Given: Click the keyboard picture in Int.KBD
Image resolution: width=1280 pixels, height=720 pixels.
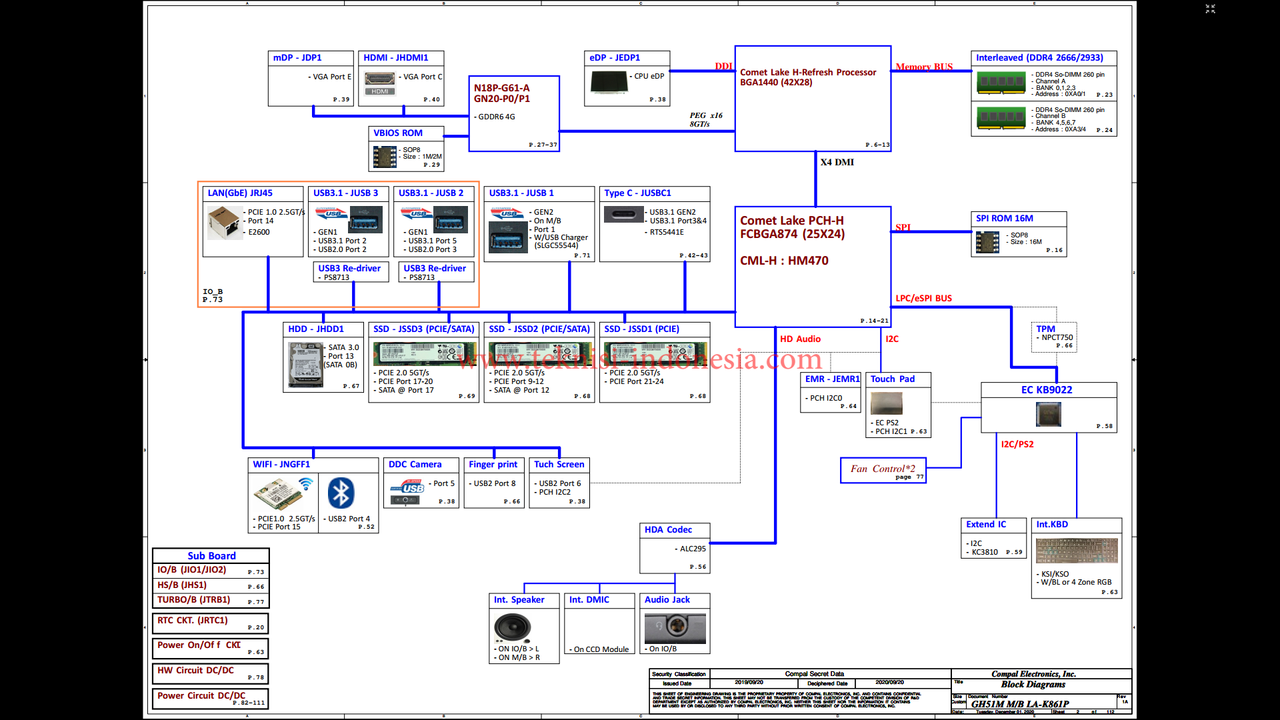Looking at the screenshot, I should tap(1076, 552).
